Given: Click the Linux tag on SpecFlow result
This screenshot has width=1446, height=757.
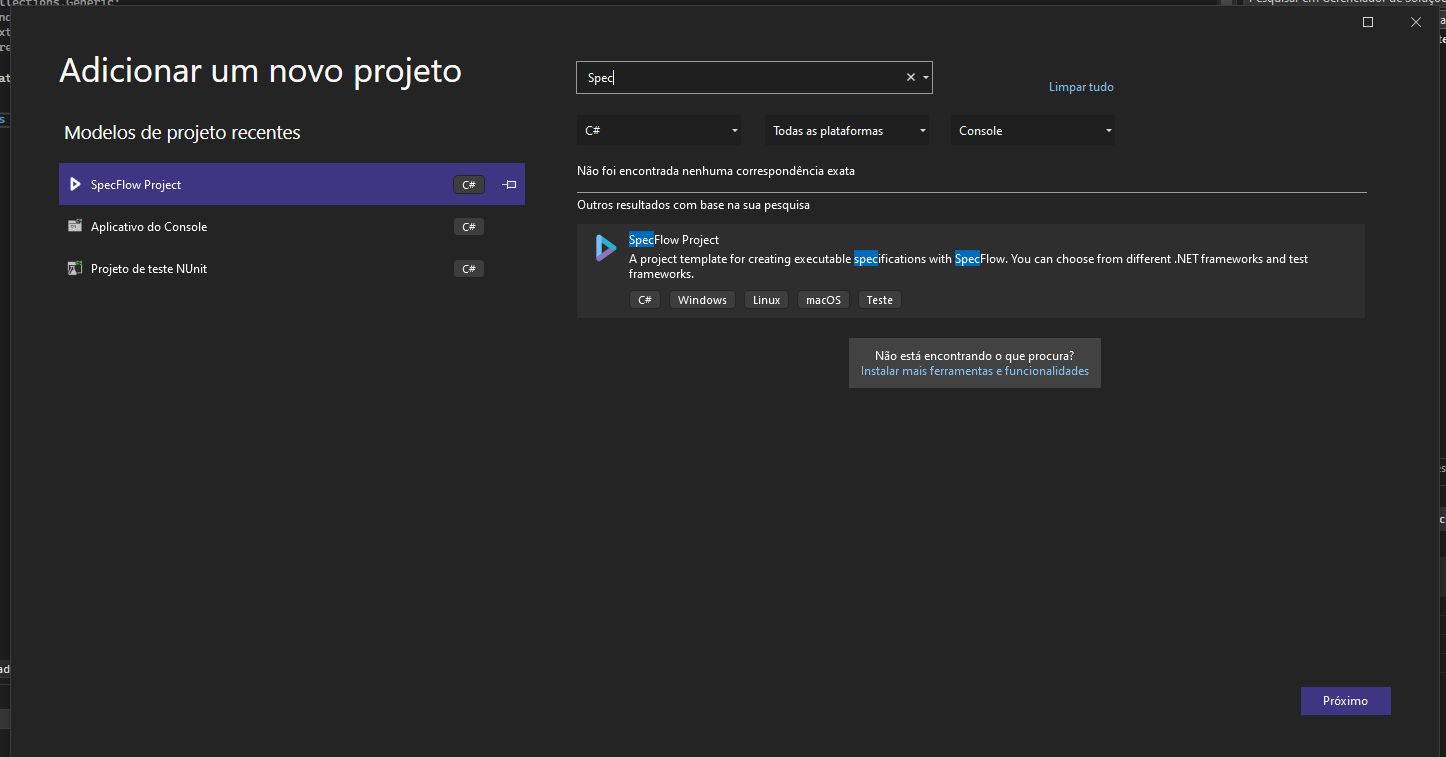Looking at the screenshot, I should 767,300.
